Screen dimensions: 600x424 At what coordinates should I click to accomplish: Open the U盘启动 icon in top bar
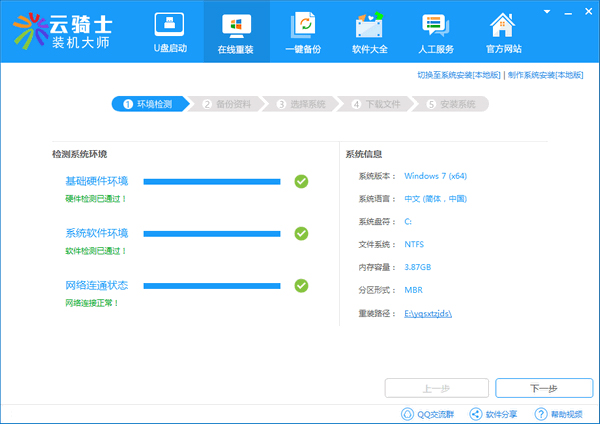[168, 24]
